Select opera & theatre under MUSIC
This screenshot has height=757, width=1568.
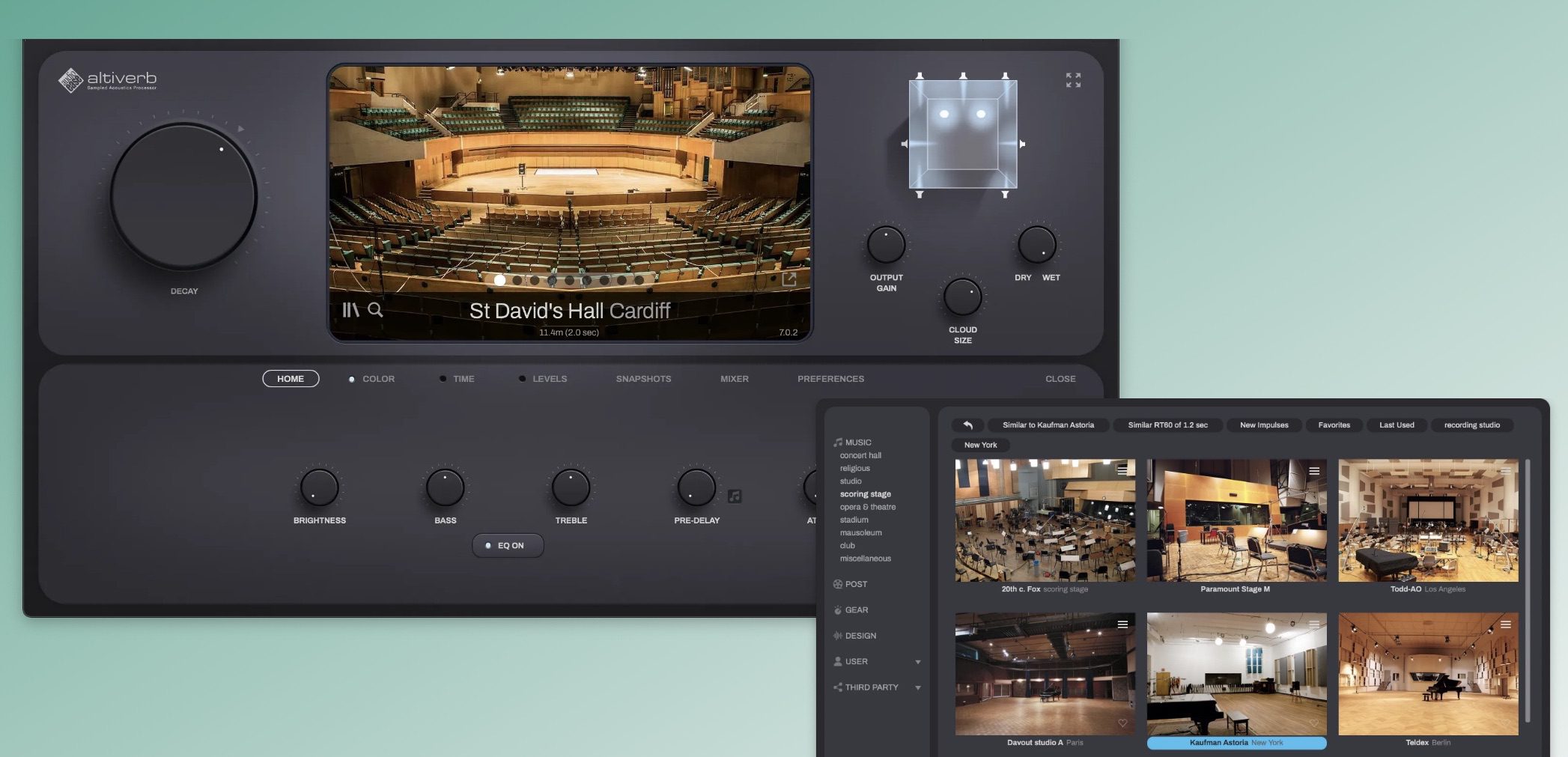tap(868, 507)
